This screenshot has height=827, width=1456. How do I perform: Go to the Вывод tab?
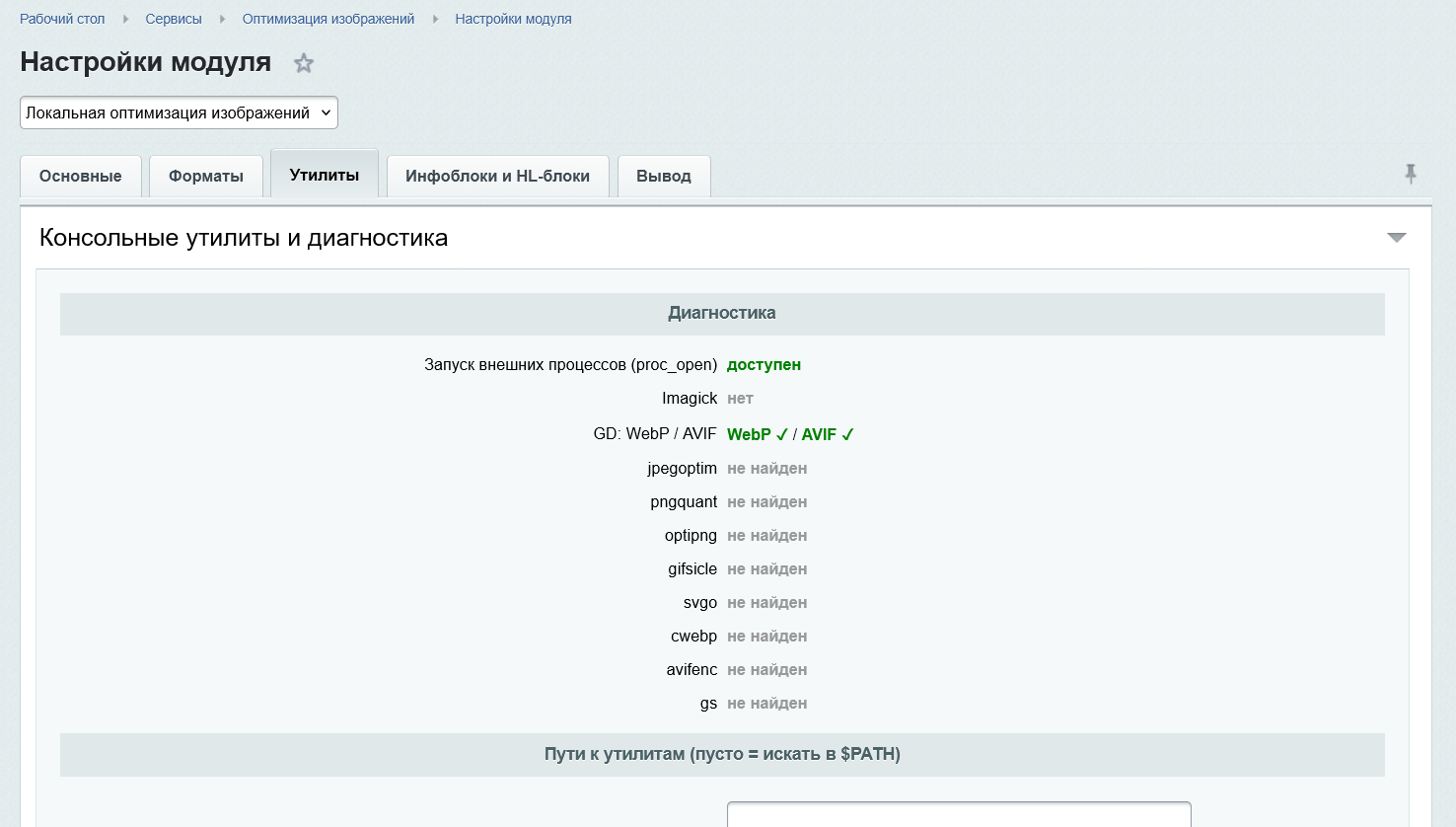tap(664, 176)
